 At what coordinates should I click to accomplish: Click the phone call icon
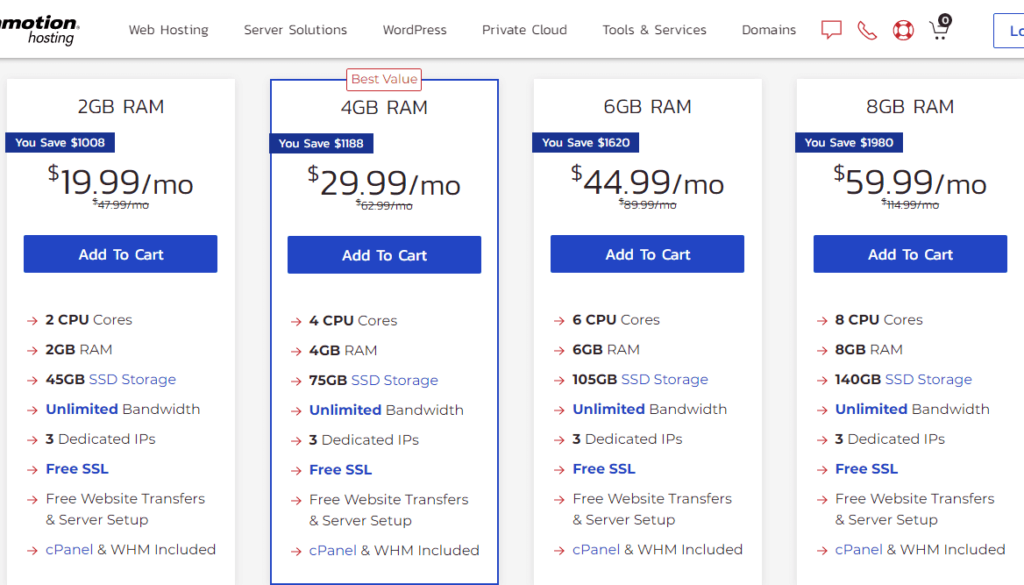click(x=867, y=30)
